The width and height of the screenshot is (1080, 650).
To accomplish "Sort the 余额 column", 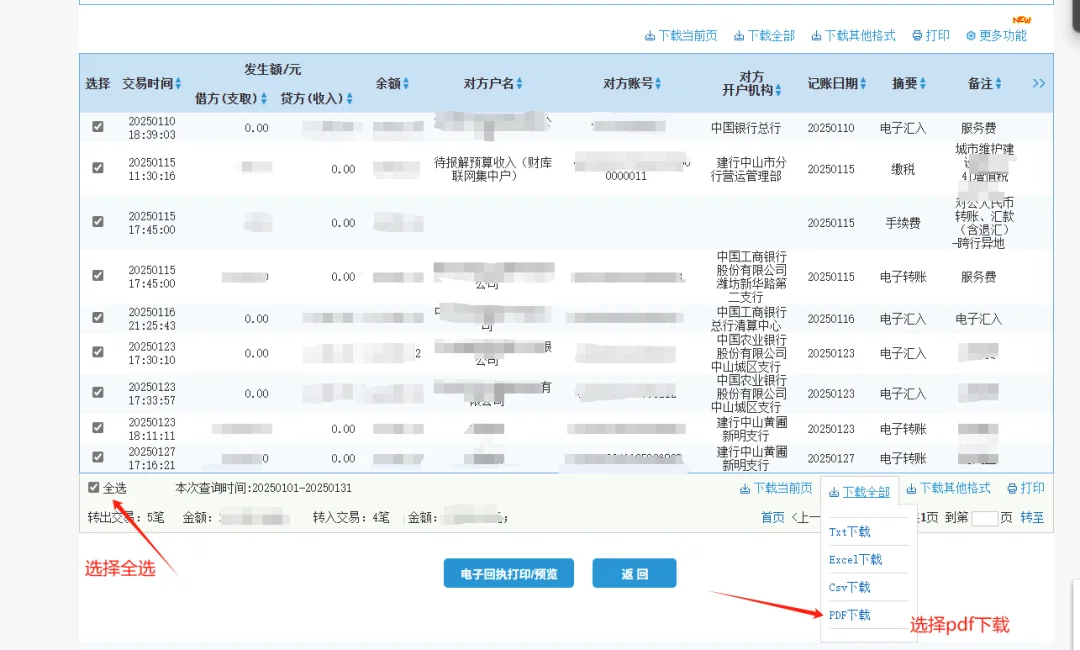I will tap(408, 84).
